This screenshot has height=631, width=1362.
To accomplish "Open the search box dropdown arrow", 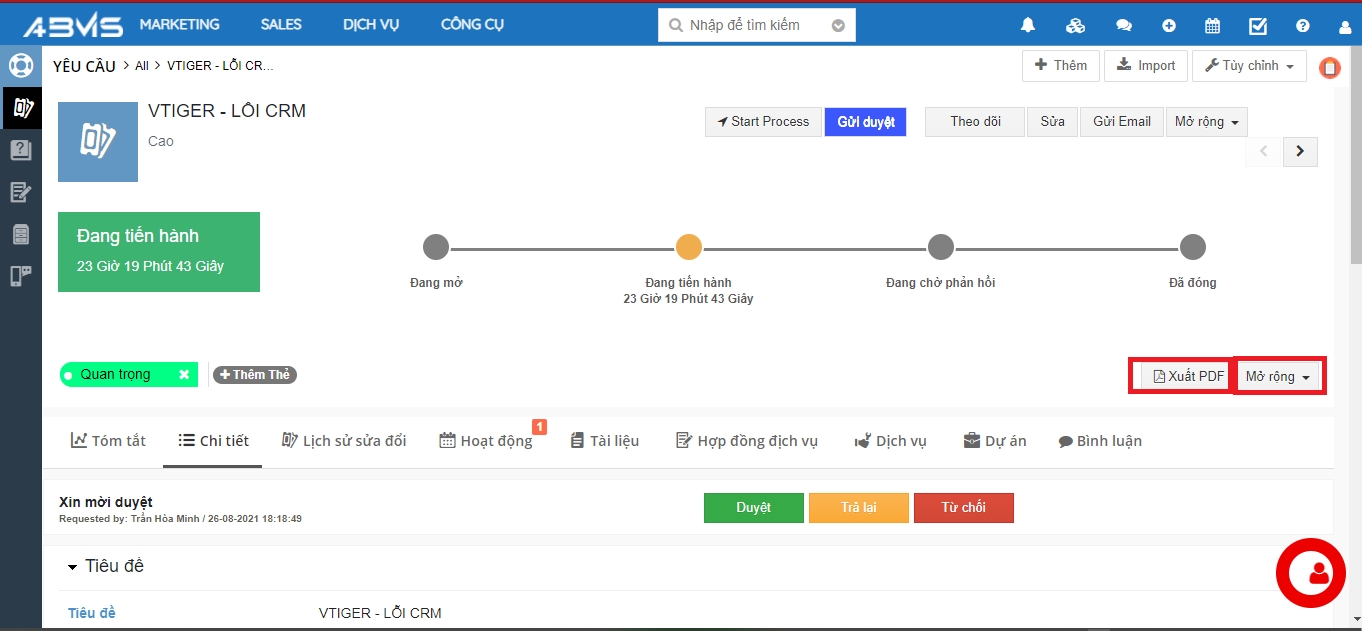I will point(838,26).
